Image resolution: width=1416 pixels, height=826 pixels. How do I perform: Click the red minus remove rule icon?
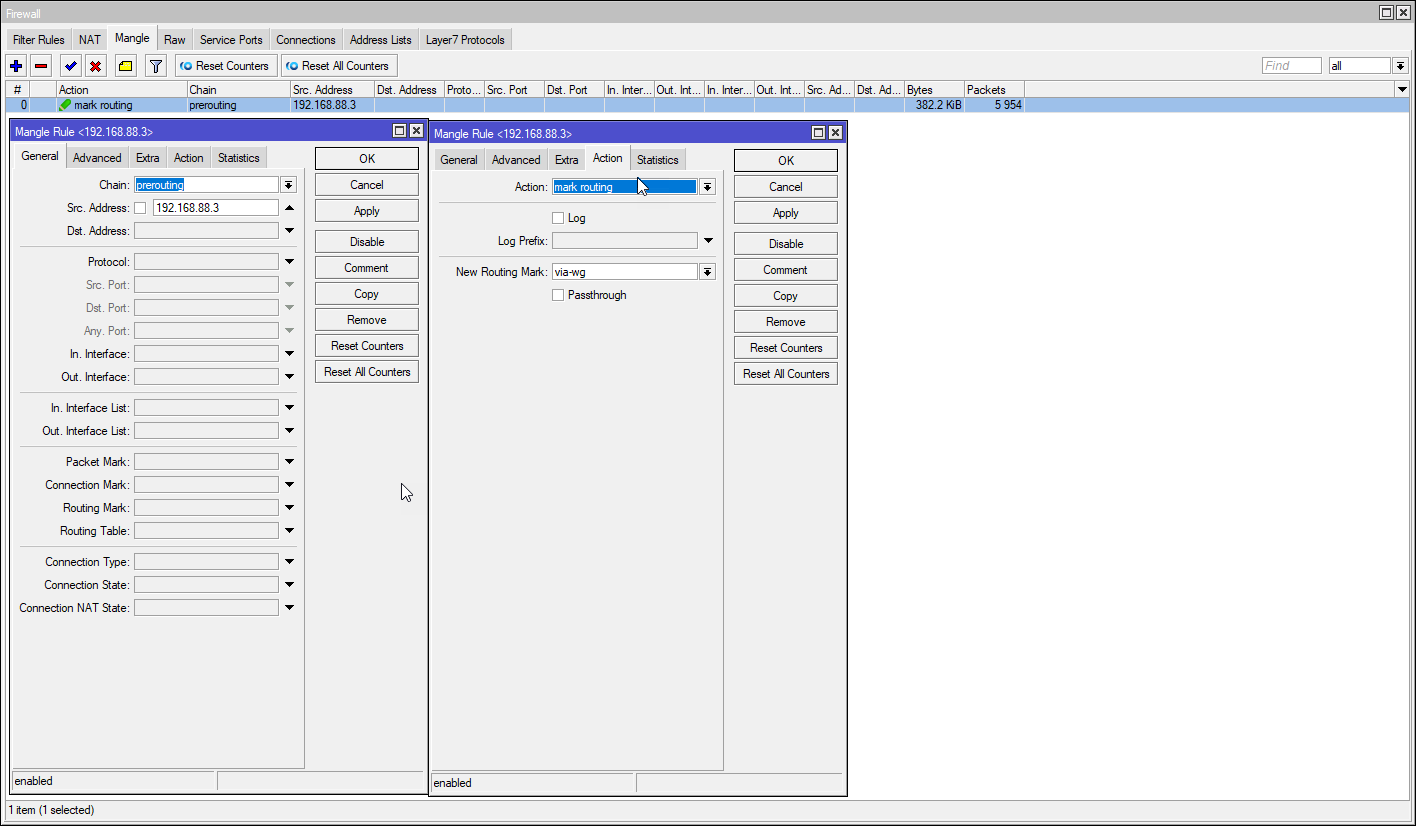(x=41, y=66)
